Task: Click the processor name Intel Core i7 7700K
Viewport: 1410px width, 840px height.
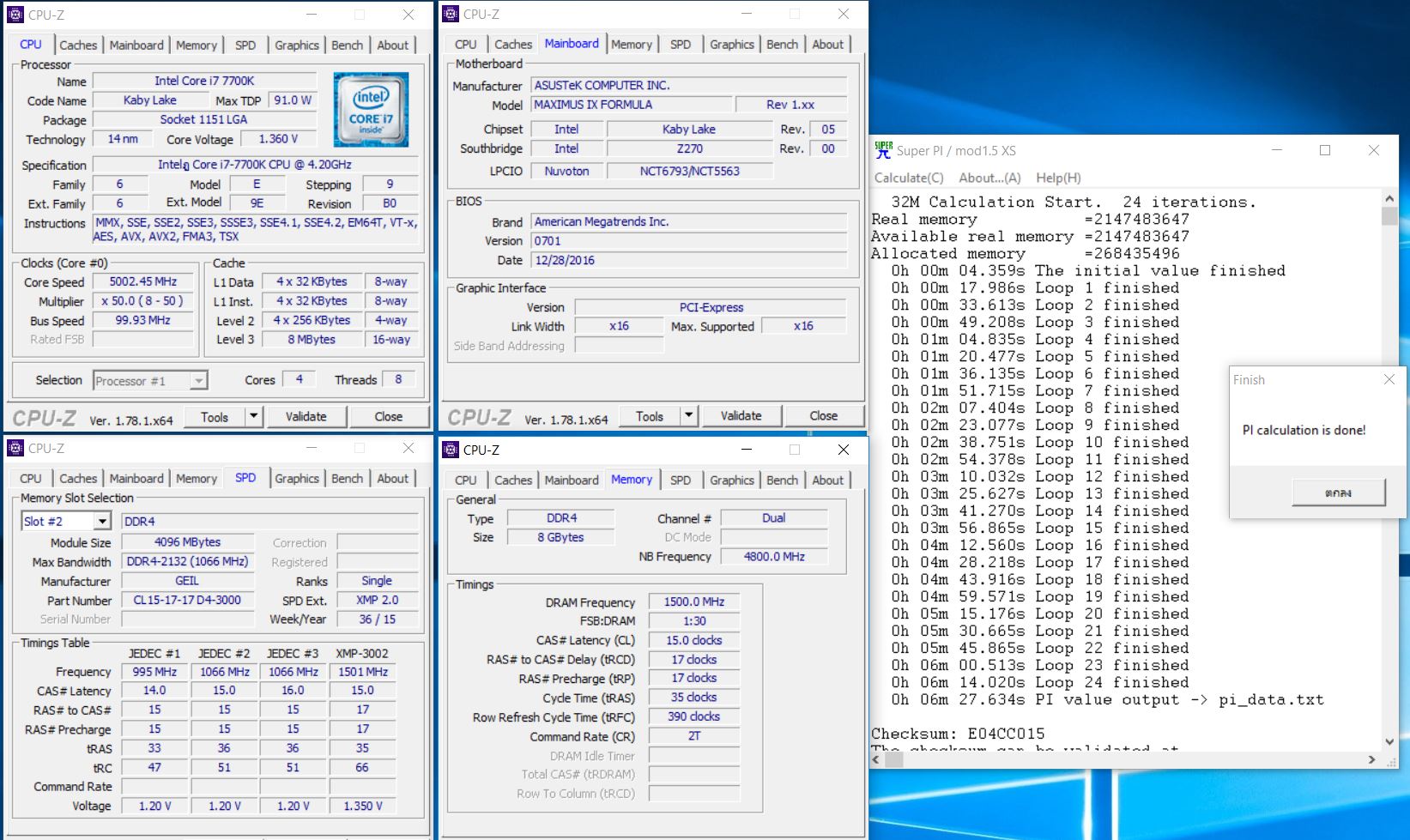Action: click(204, 81)
